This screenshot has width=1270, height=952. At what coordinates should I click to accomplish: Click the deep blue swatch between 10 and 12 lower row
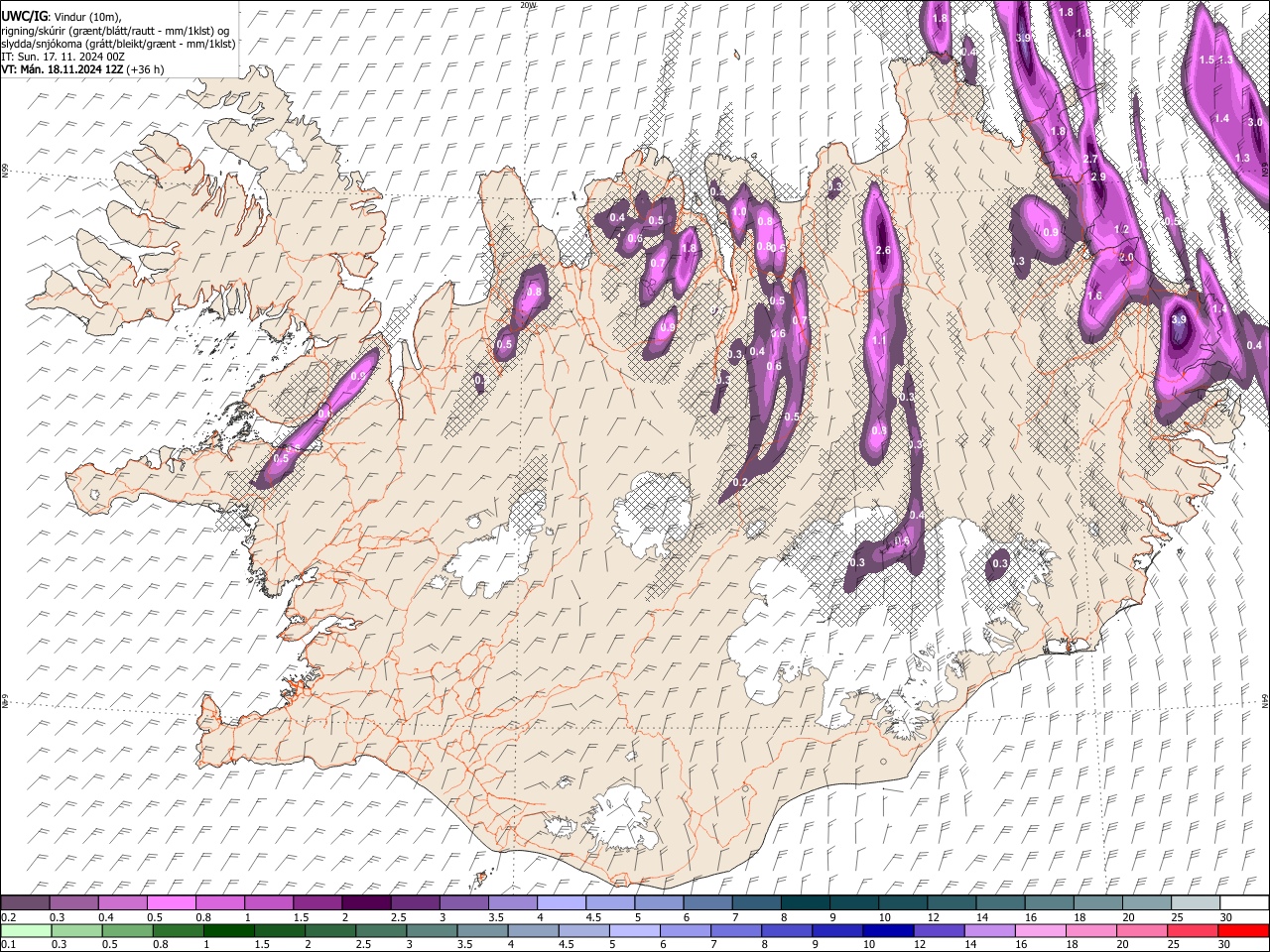pos(888,930)
